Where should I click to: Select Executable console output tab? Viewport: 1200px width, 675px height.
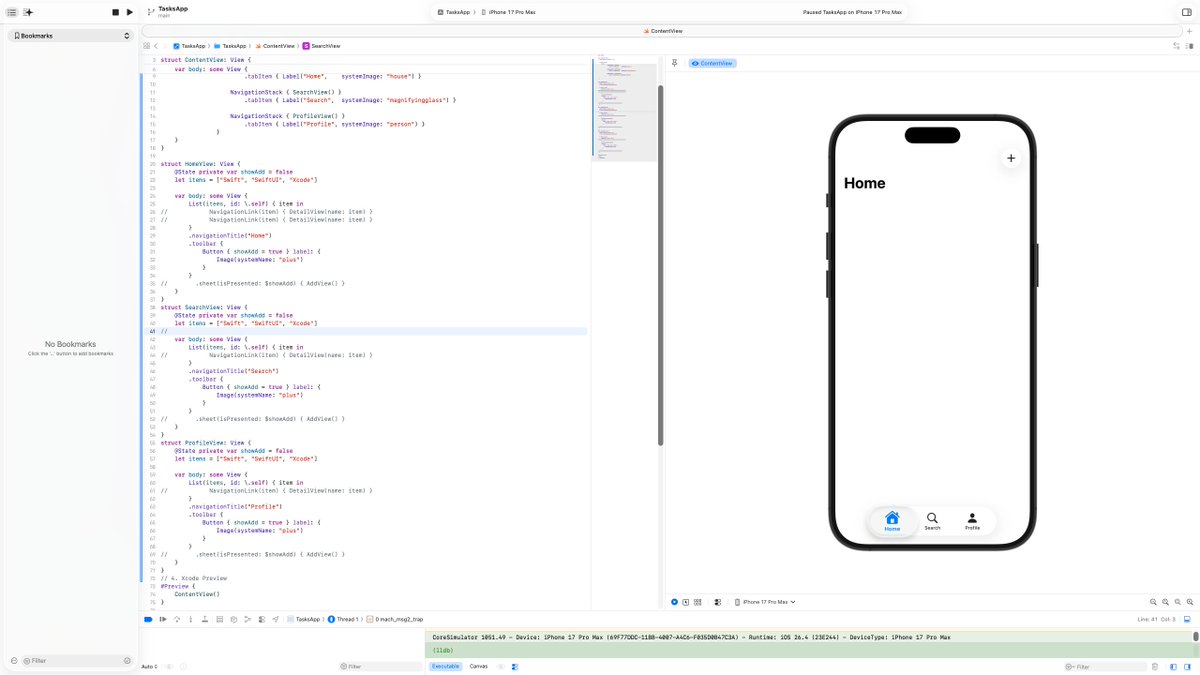pos(446,666)
